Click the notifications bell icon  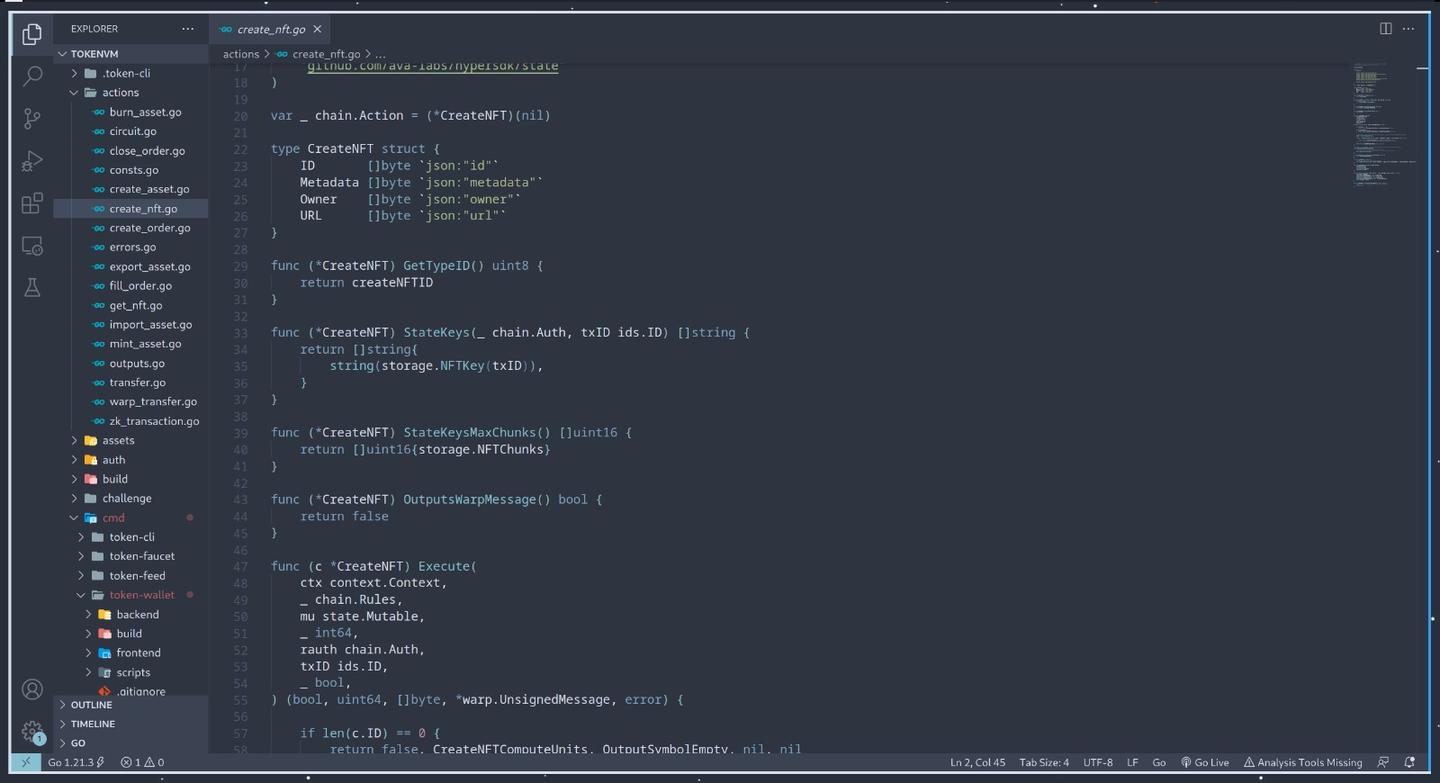point(1409,762)
